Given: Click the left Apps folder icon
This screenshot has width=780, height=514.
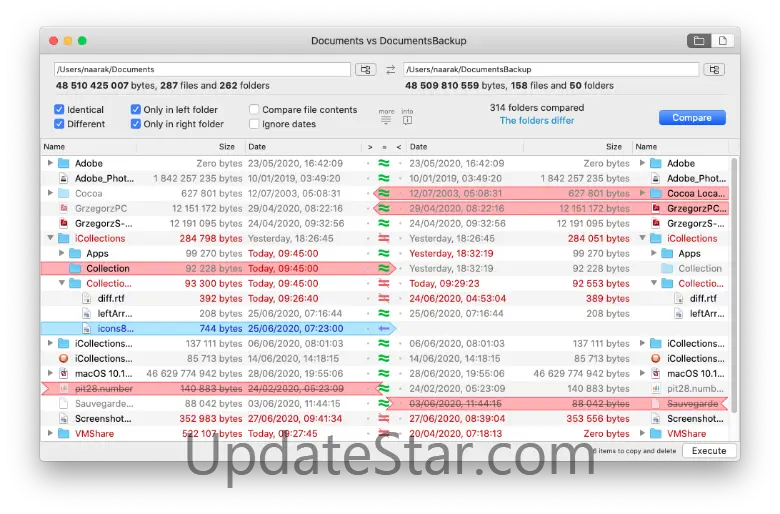Looking at the screenshot, I should tap(75, 253).
